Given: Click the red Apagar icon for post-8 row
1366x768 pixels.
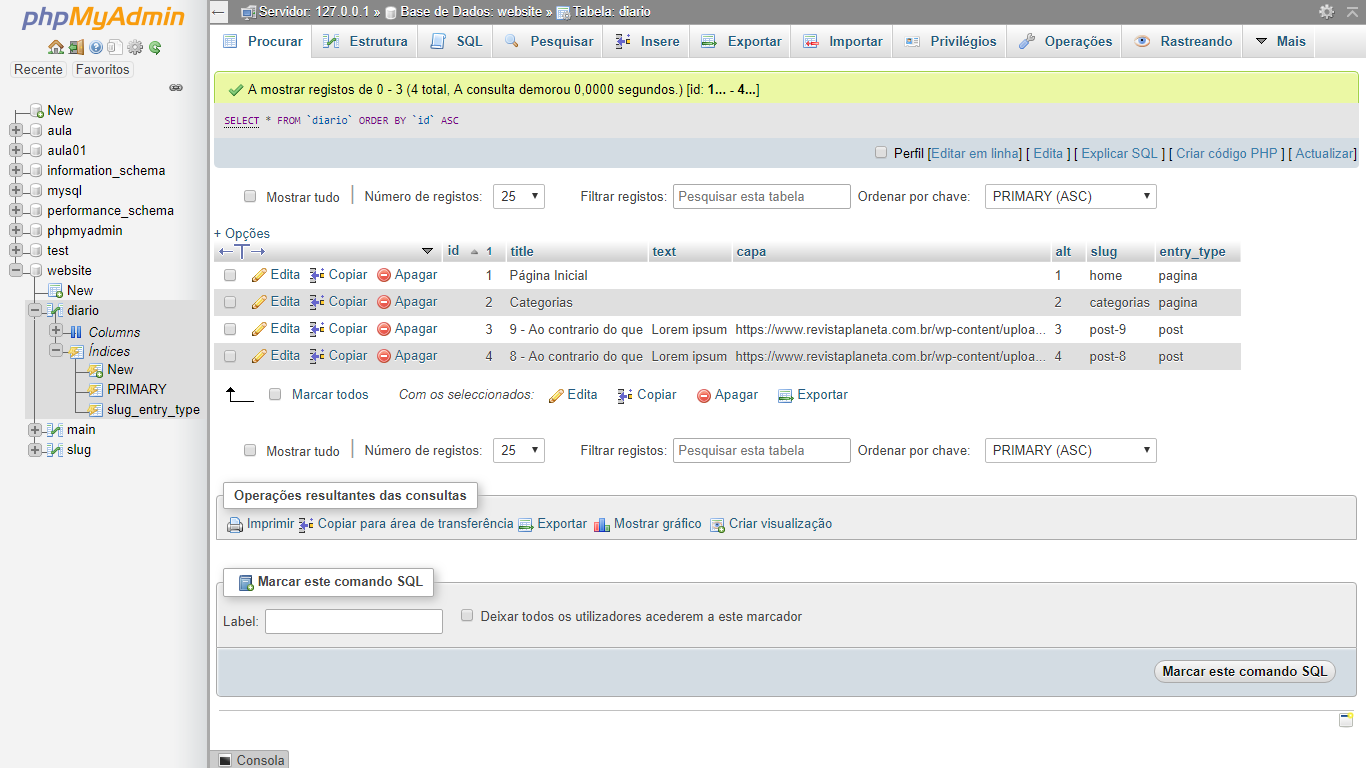Looking at the screenshot, I should (384, 356).
